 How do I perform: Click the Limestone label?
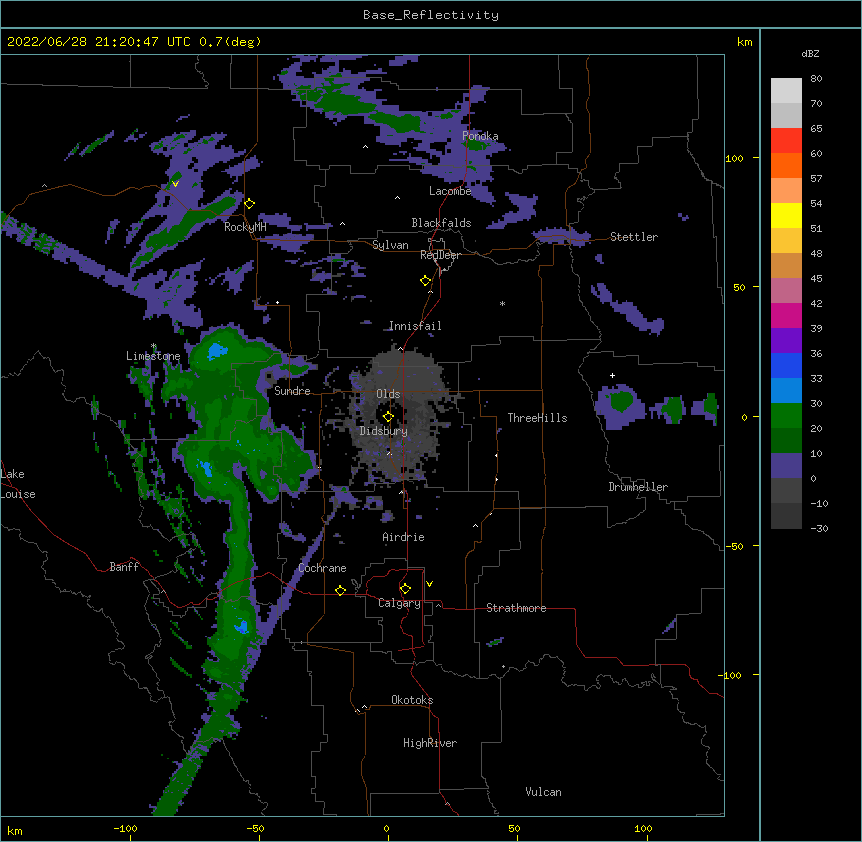(x=153, y=356)
